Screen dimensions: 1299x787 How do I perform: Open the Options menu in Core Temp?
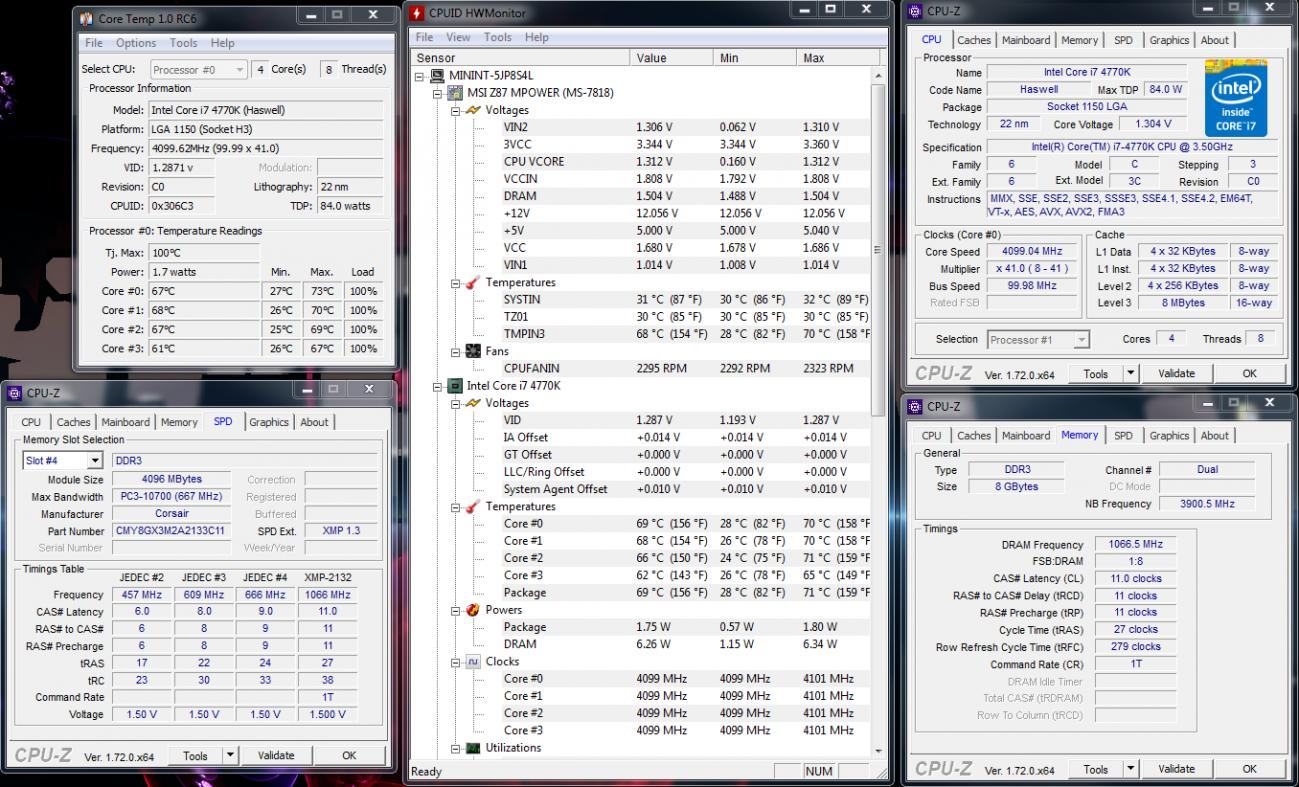pyautogui.click(x=136, y=43)
